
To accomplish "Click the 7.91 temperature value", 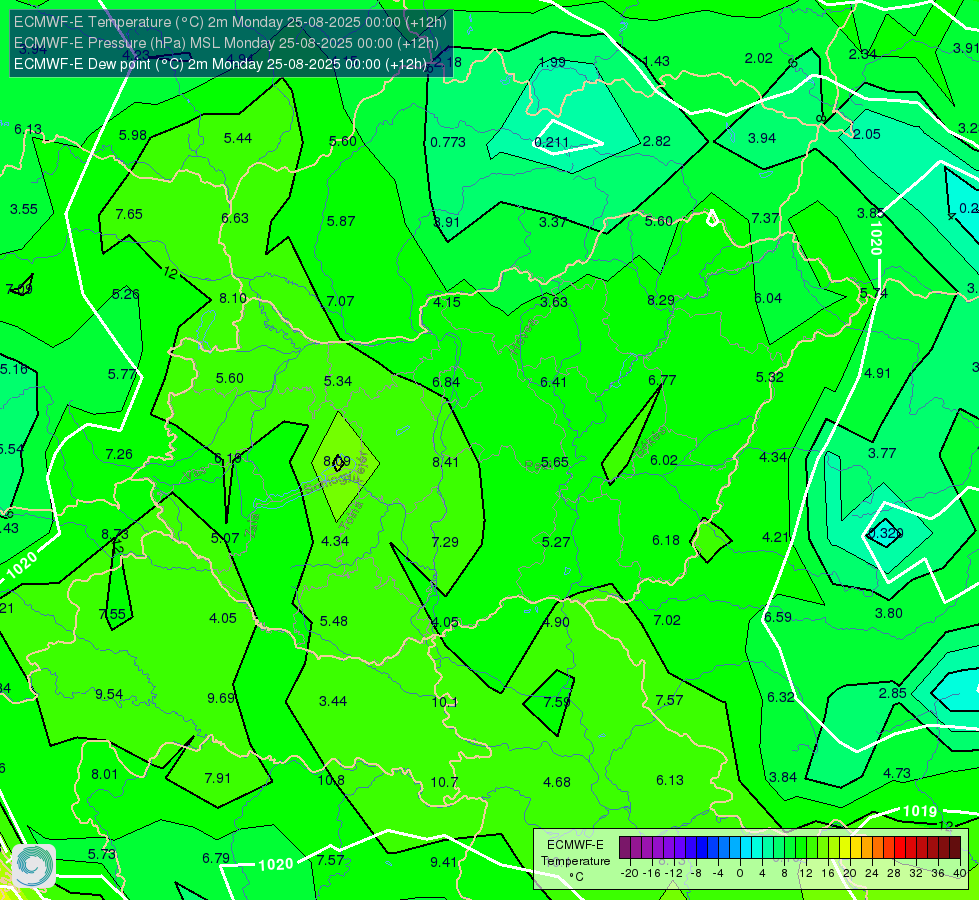I will tap(217, 778).
